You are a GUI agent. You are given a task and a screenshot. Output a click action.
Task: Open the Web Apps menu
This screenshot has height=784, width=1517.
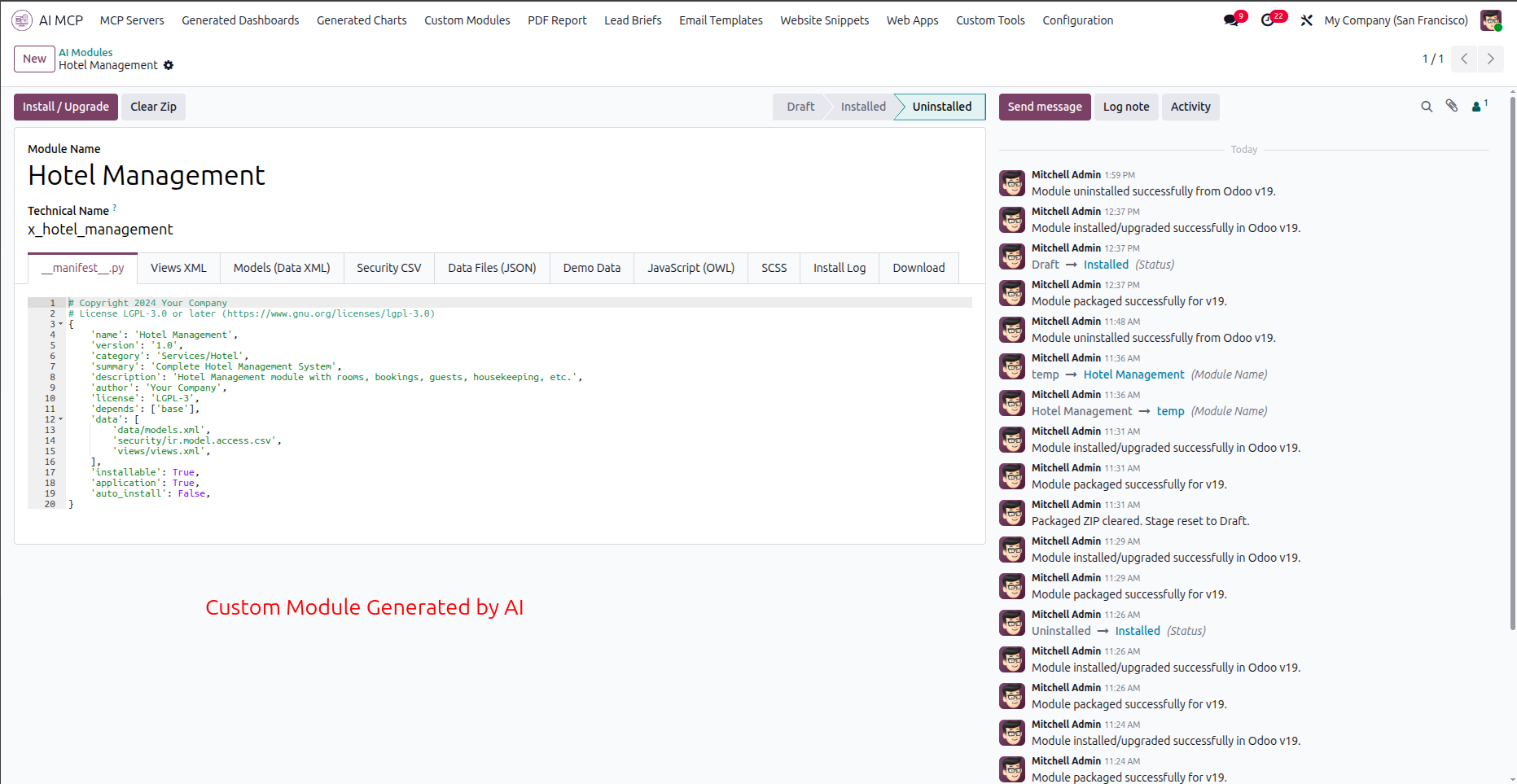tap(912, 20)
